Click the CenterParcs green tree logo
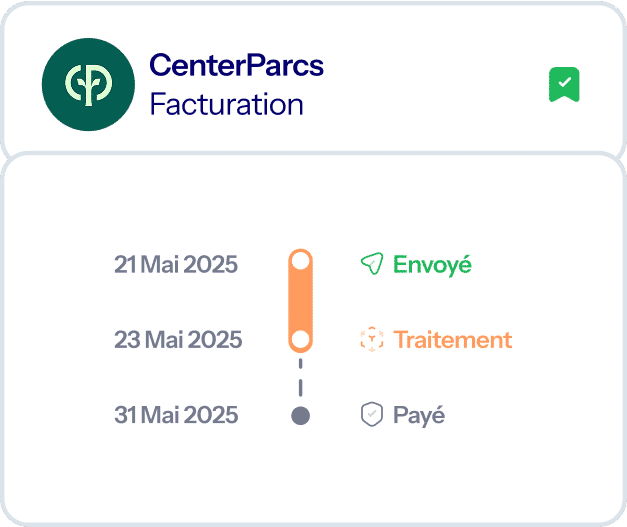Viewport: 627px width, 527px height. pos(87,83)
